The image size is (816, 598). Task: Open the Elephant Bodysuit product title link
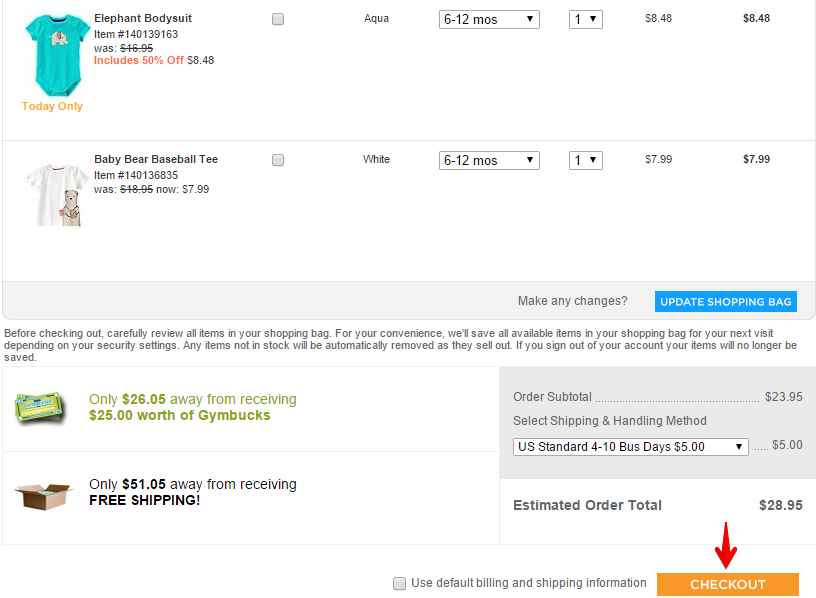pos(143,19)
